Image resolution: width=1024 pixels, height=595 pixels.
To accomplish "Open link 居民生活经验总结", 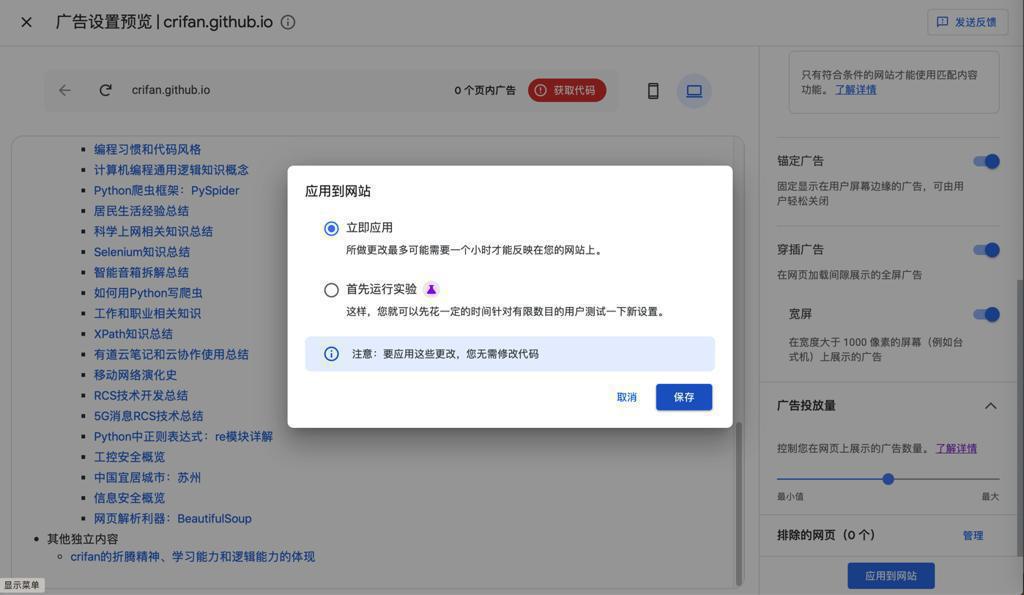I will pos(141,211).
